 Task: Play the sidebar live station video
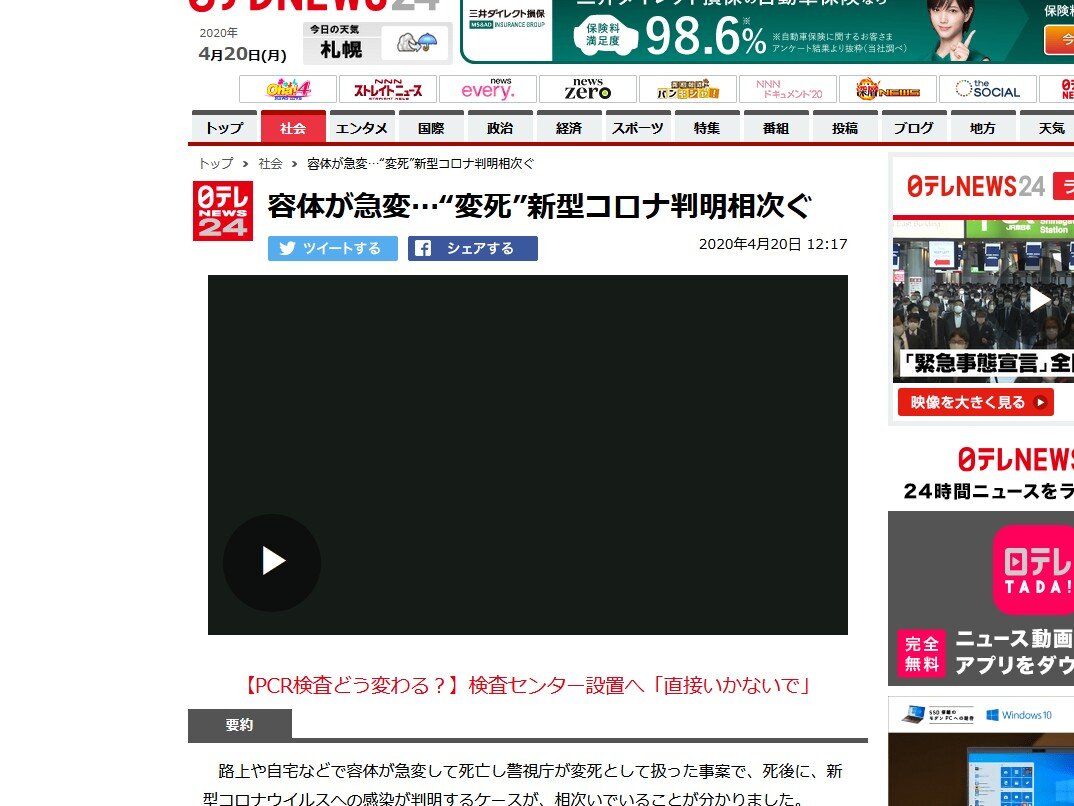pyautogui.click(x=1040, y=300)
